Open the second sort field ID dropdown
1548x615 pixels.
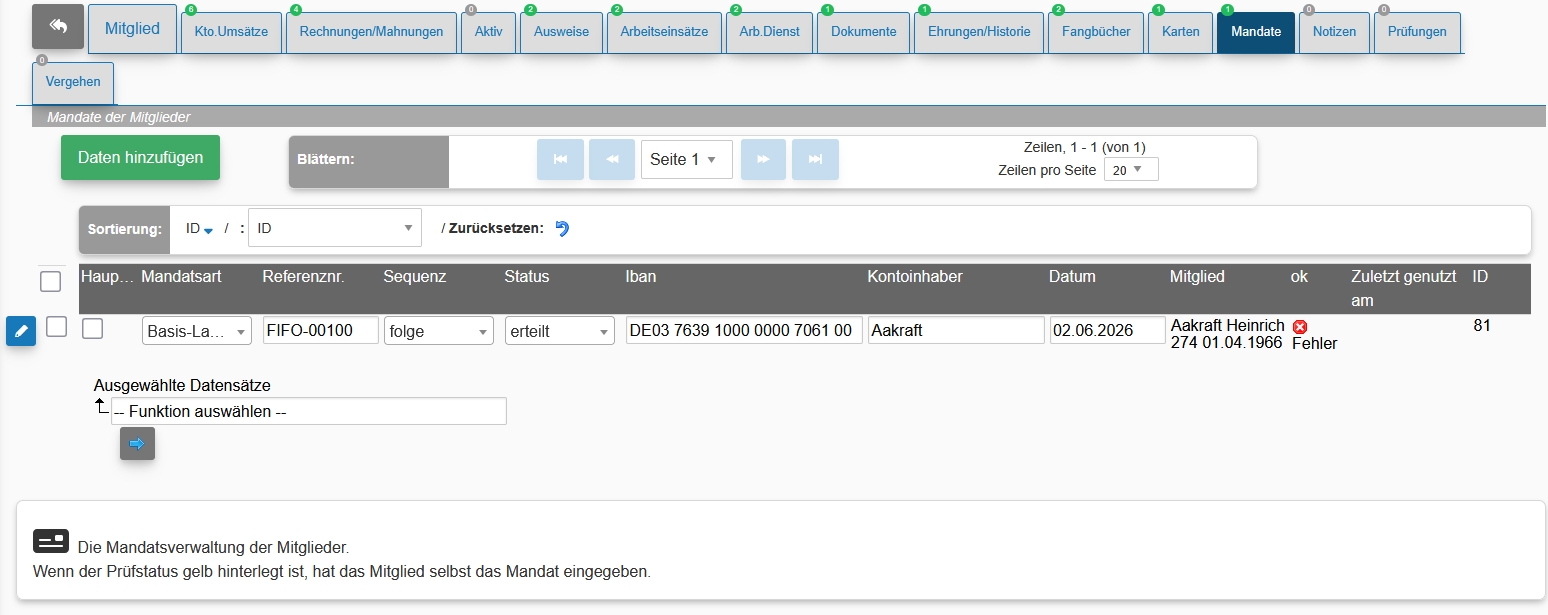click(x=335, y=228)
